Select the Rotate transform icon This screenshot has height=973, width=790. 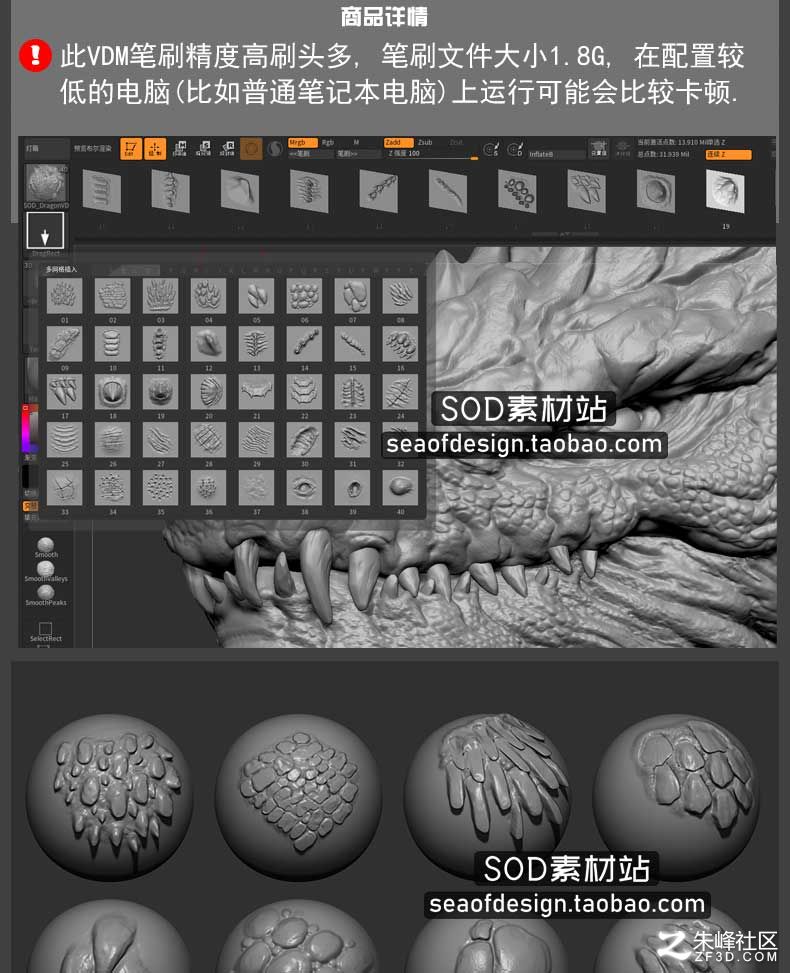click(x=227, y=149)
